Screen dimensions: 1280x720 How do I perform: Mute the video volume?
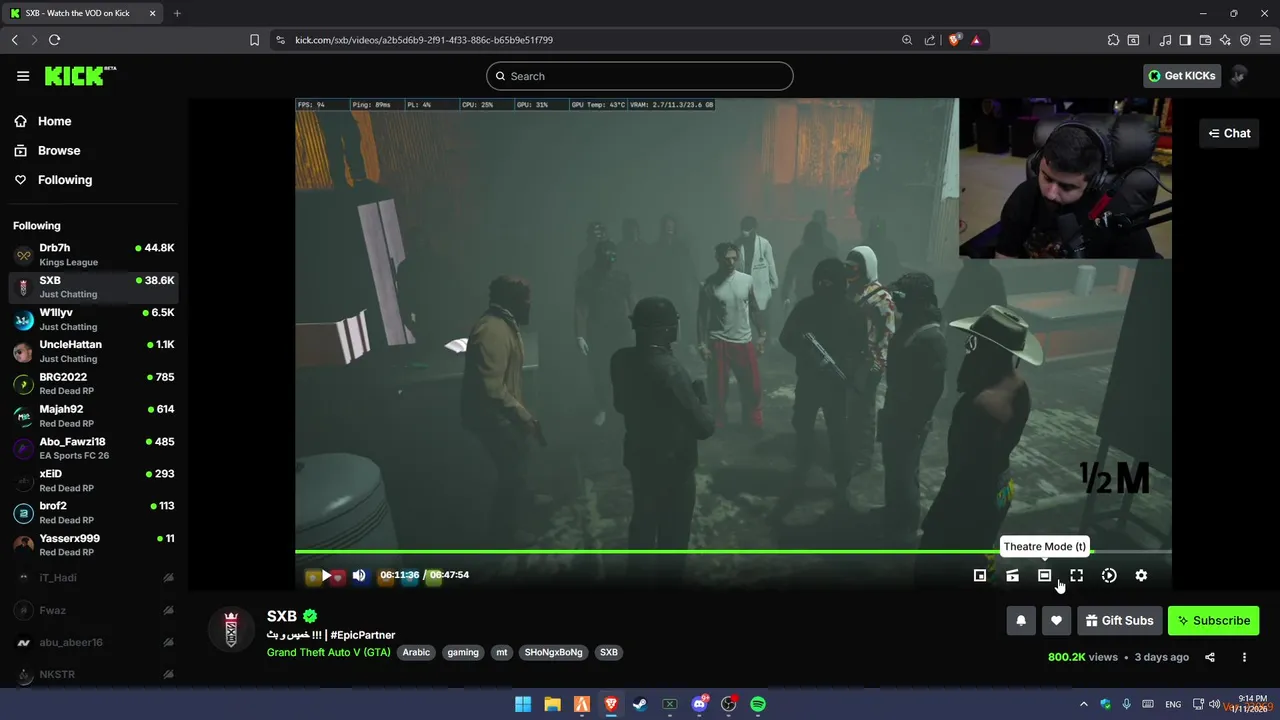pyautogui.click(x=359, y=575)
